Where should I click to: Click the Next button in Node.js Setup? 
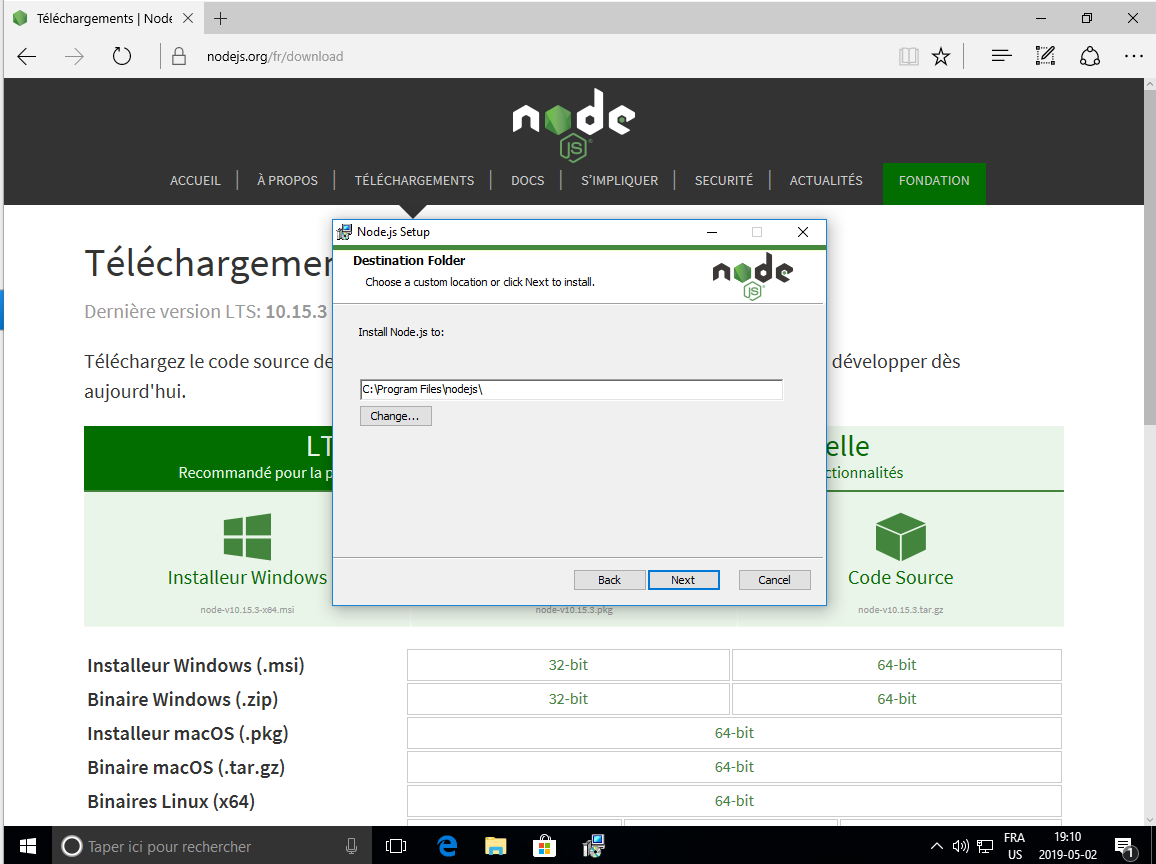point(683,580)
